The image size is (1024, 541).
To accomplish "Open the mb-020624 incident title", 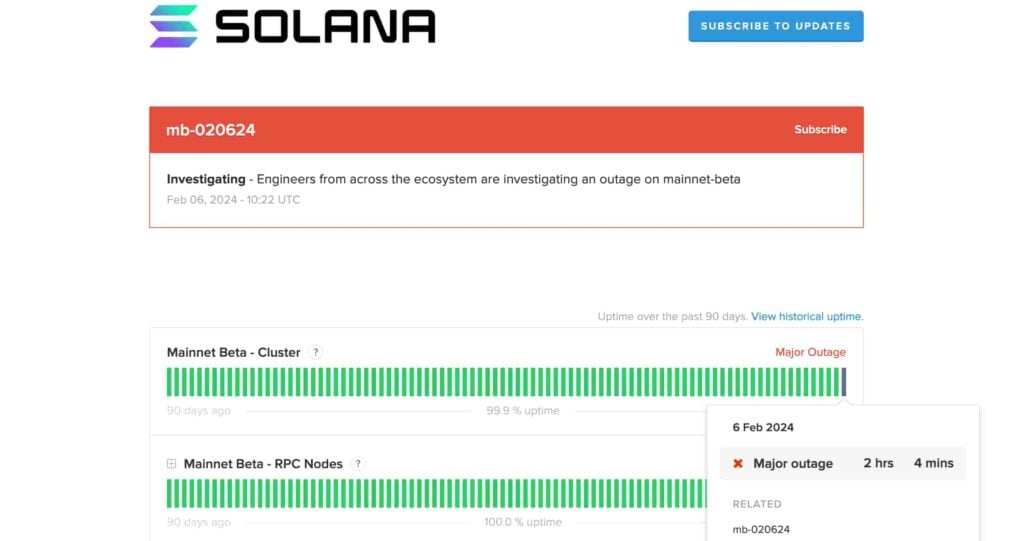I will coord(210,130).
